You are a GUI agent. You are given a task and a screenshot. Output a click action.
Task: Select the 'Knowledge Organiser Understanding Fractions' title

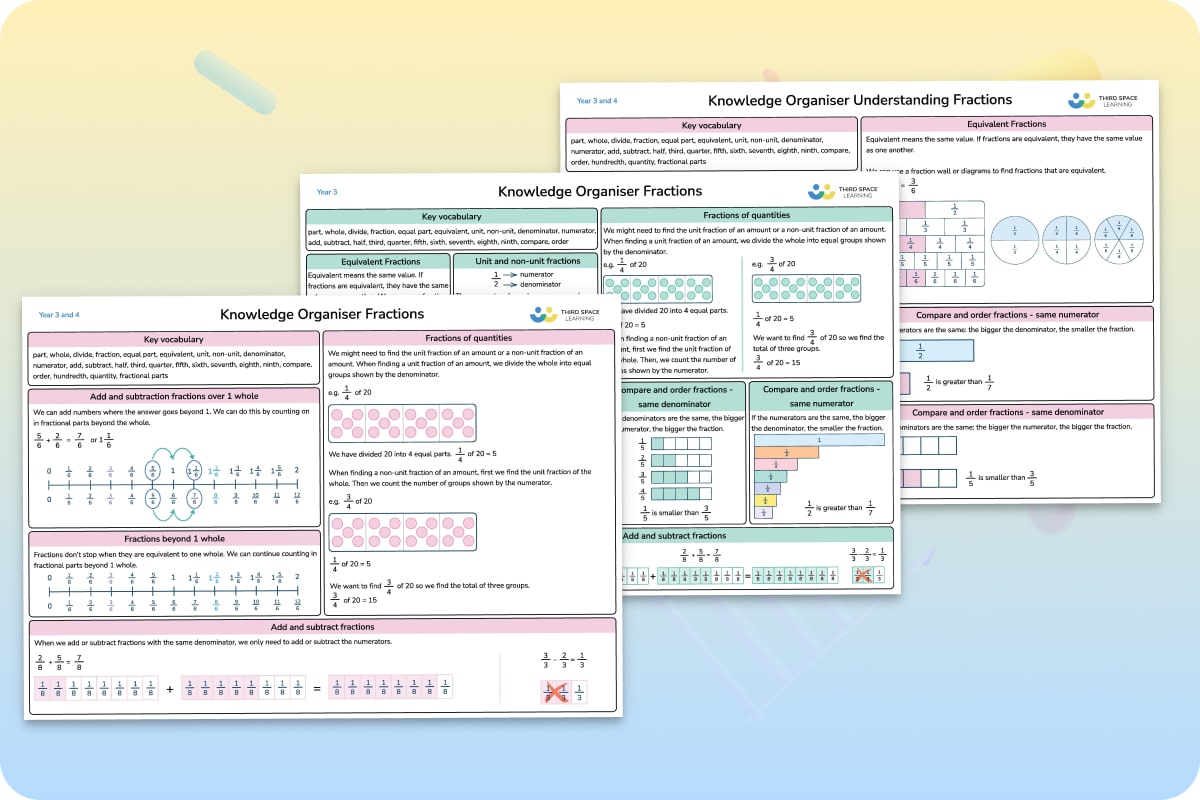coord(860,100)
